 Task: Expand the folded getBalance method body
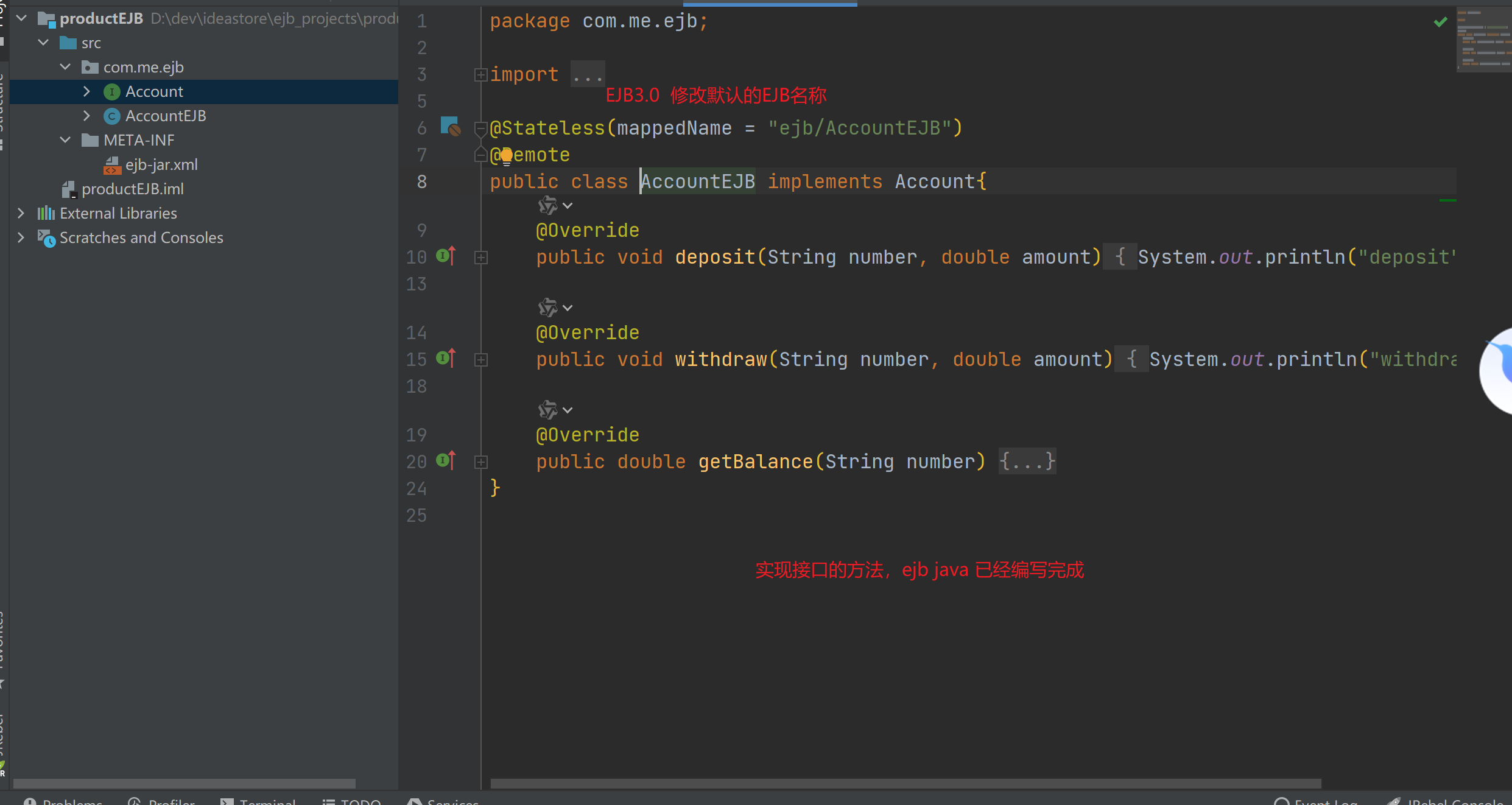click(x=480, y=462)
